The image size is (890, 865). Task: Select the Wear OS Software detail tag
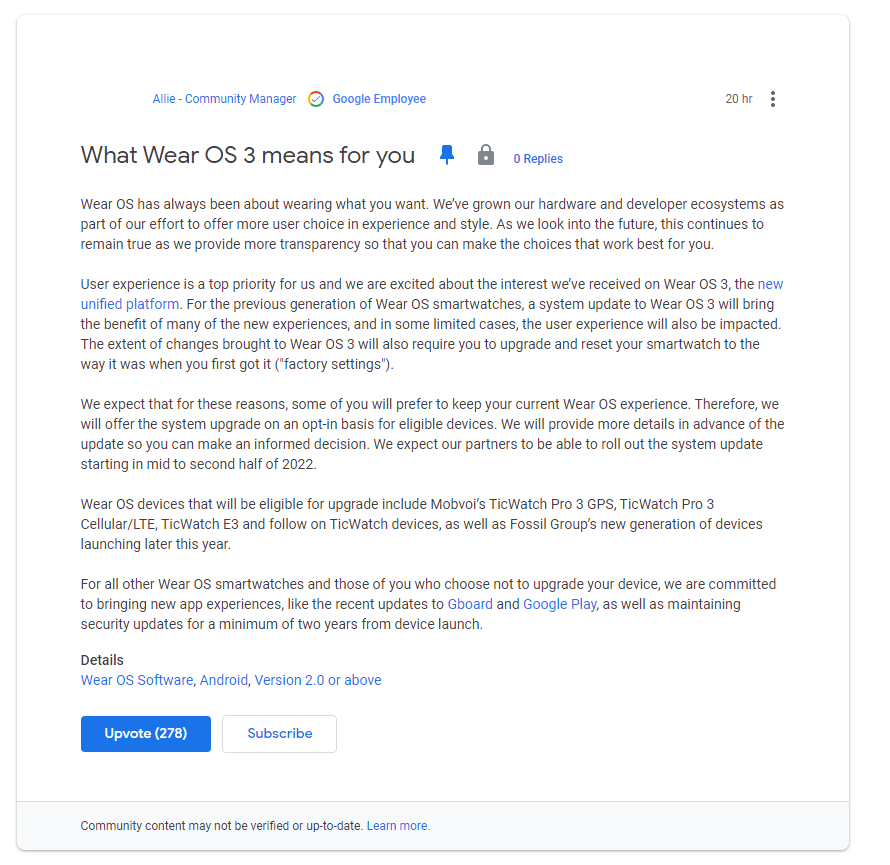click(137, 680)
